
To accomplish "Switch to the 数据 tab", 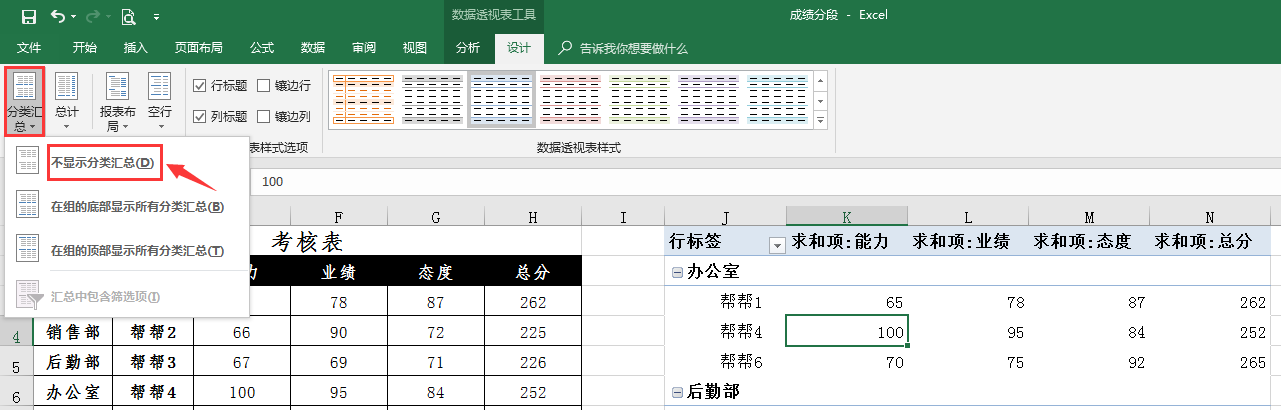I will point(313,48).
